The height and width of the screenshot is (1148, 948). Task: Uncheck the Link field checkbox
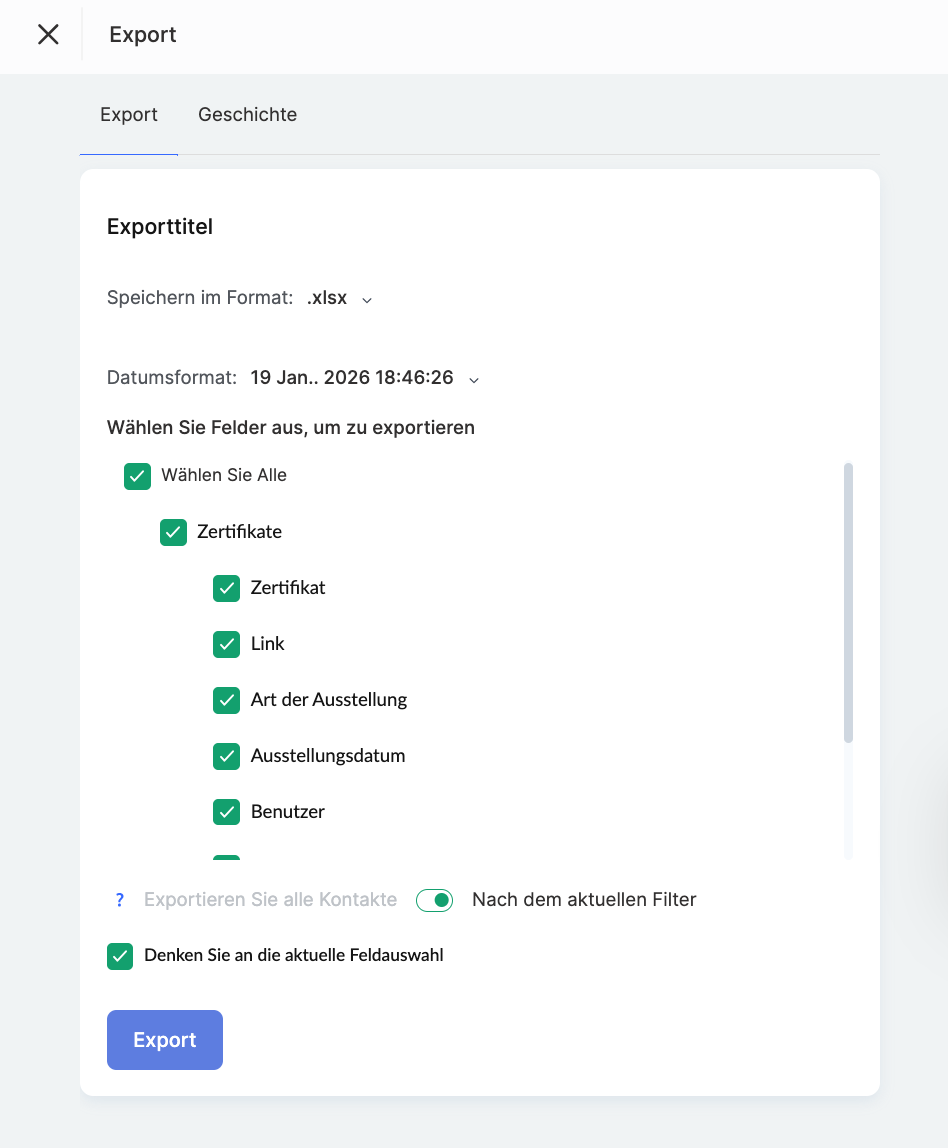226,644
